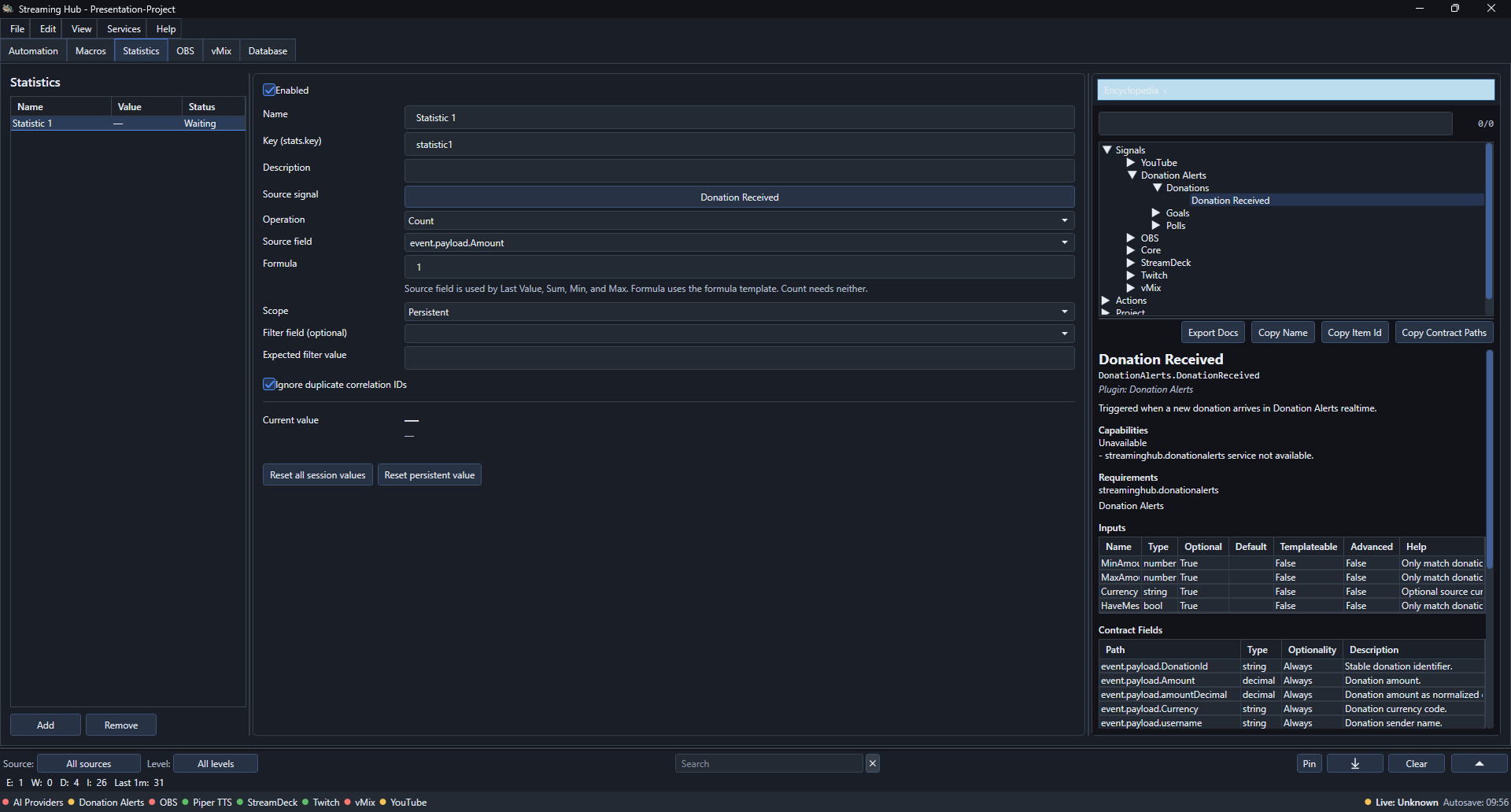Expand the Goals tree node
The width and height of the screenshot is (1511, 812).
tap(1156, 213)
